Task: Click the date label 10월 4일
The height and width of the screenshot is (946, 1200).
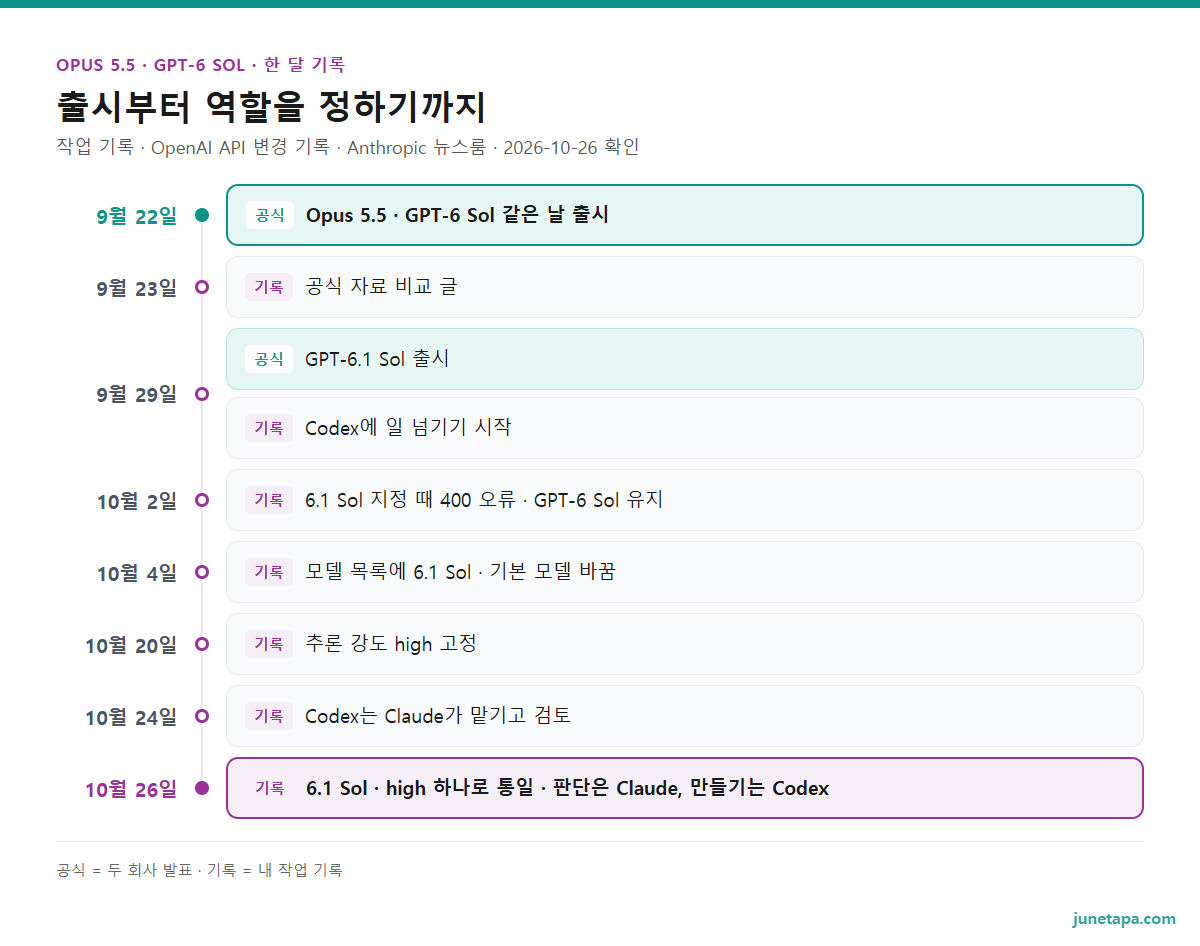Action: tap(137, 573)
